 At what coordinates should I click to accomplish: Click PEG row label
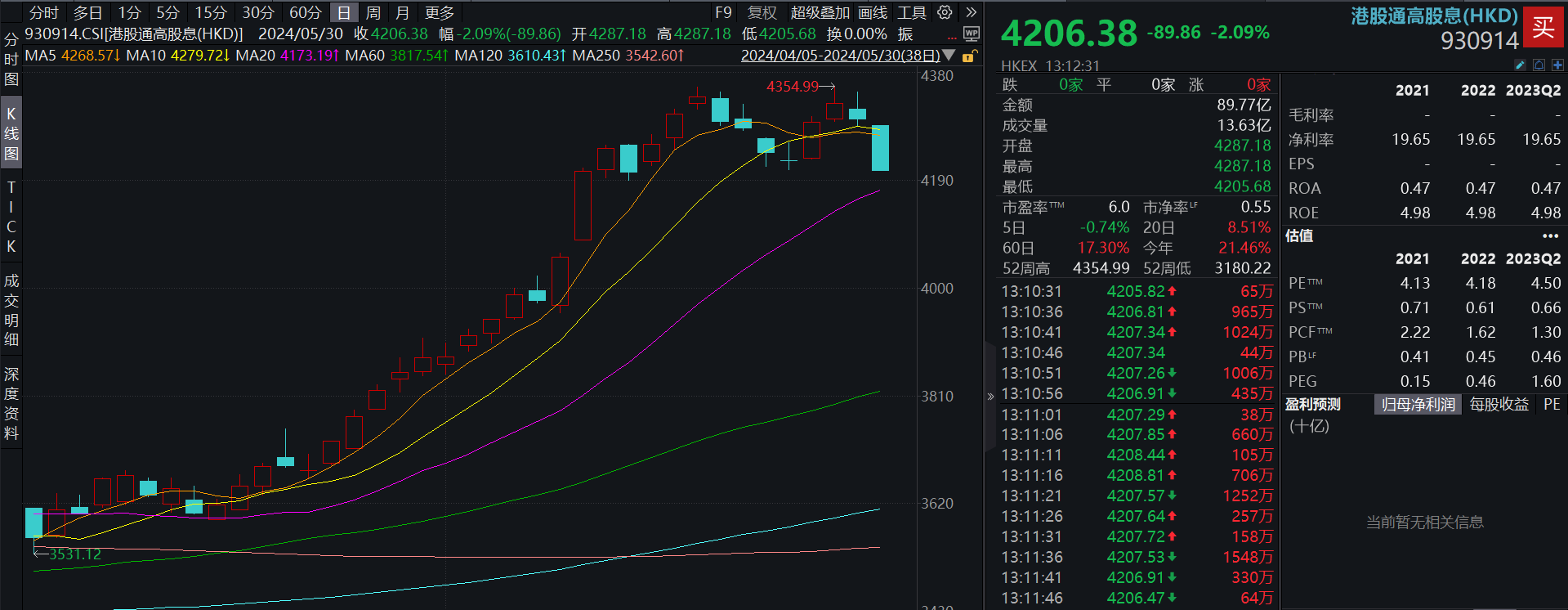click(x=1302, y=381)
